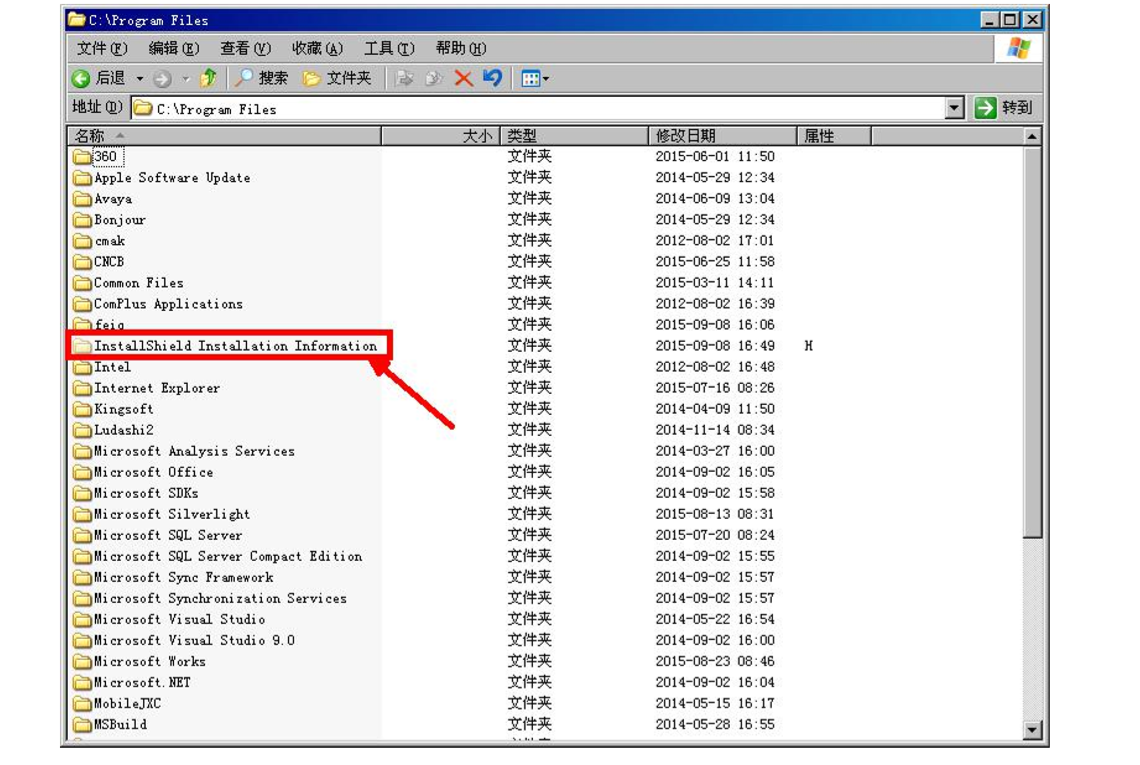This screenshot has height=765, width=1140.
Task: Click the MSBuild folder icon
Action: pyautogui.click(x=82, y=724)
